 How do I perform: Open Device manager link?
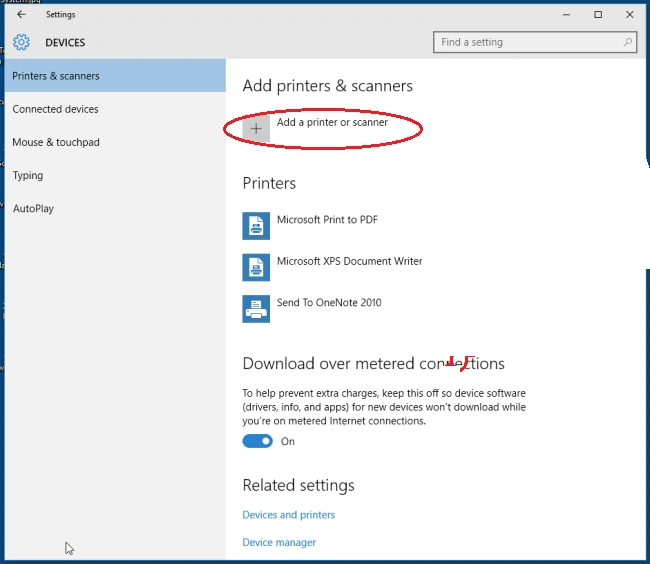(279, 542)
